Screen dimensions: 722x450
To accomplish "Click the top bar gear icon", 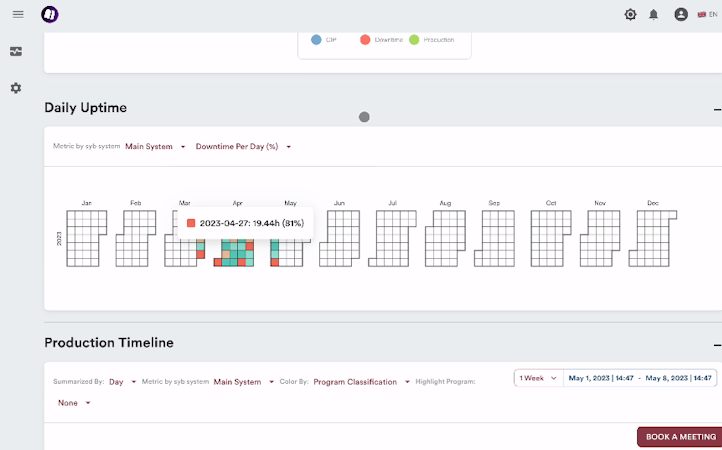I will (630, 14).
